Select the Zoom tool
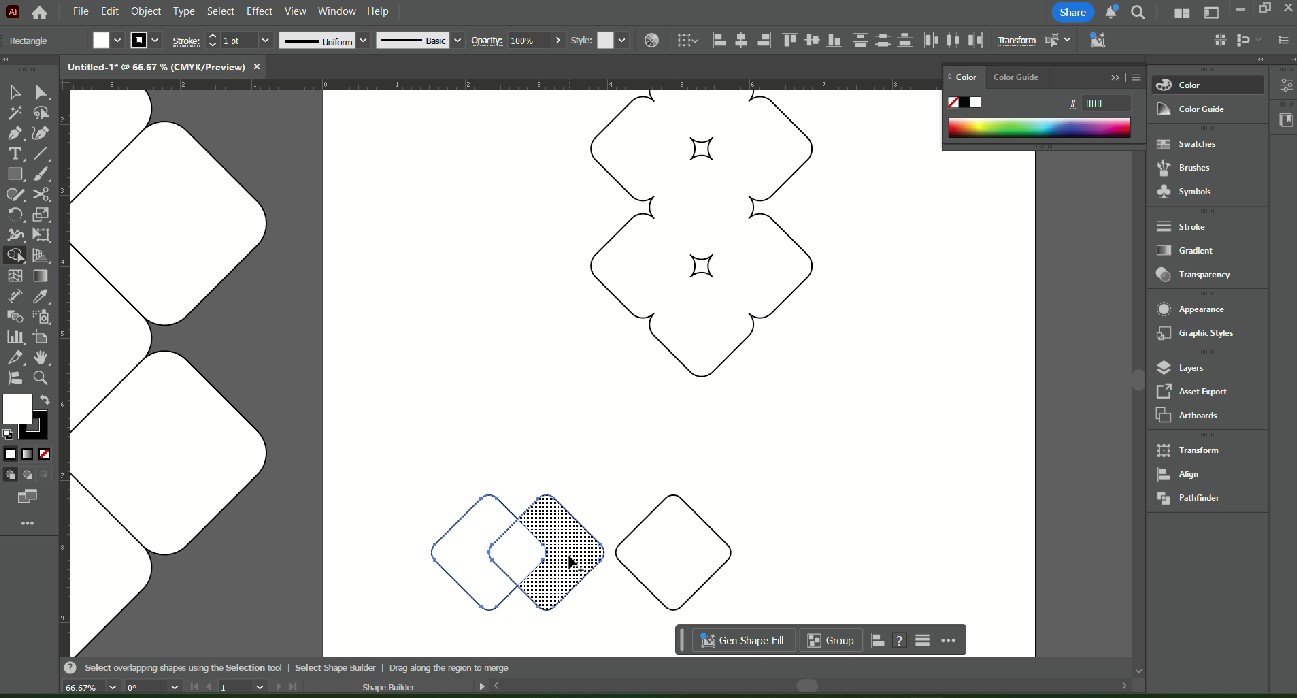This screenshot has width=1297, height=698. coord(41,378)
